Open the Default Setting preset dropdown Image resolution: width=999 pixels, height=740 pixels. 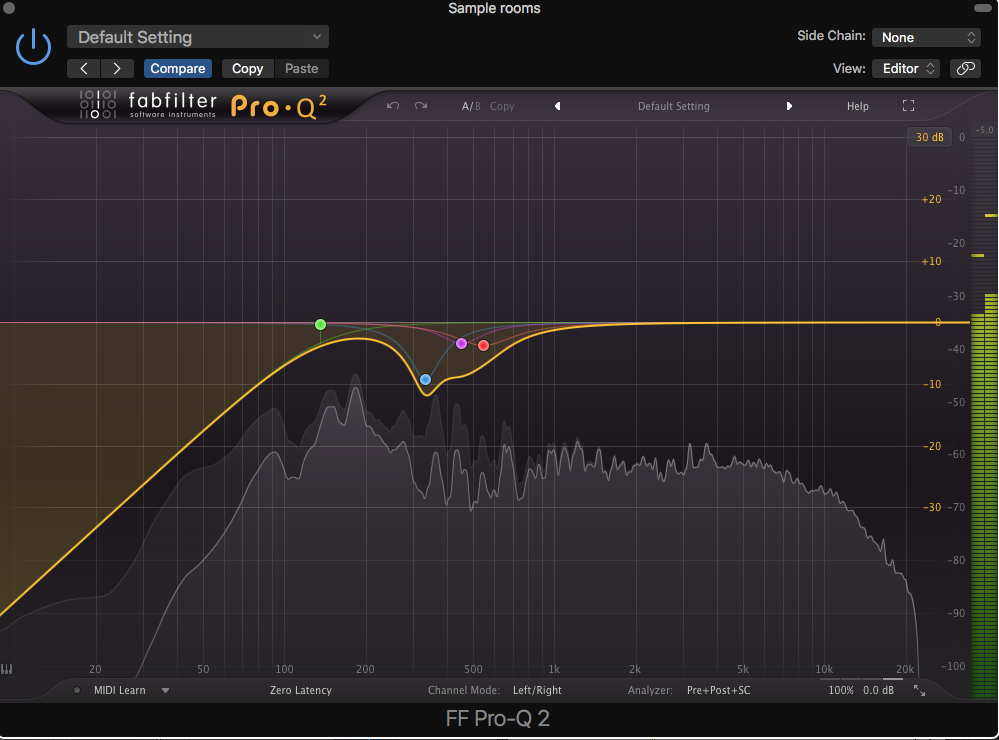pyautogui.click(x=198, y=37)
